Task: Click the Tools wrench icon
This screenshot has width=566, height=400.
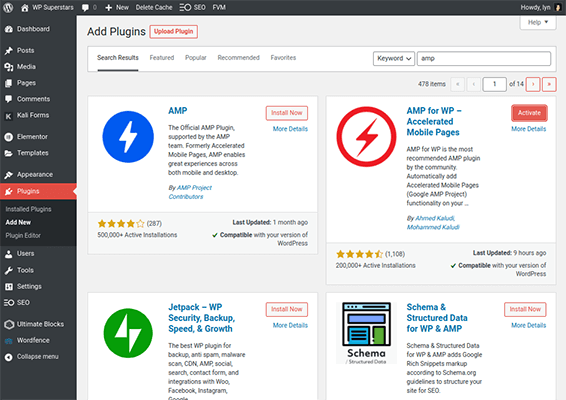Action: pyautogui.click(x=9, y=270)
